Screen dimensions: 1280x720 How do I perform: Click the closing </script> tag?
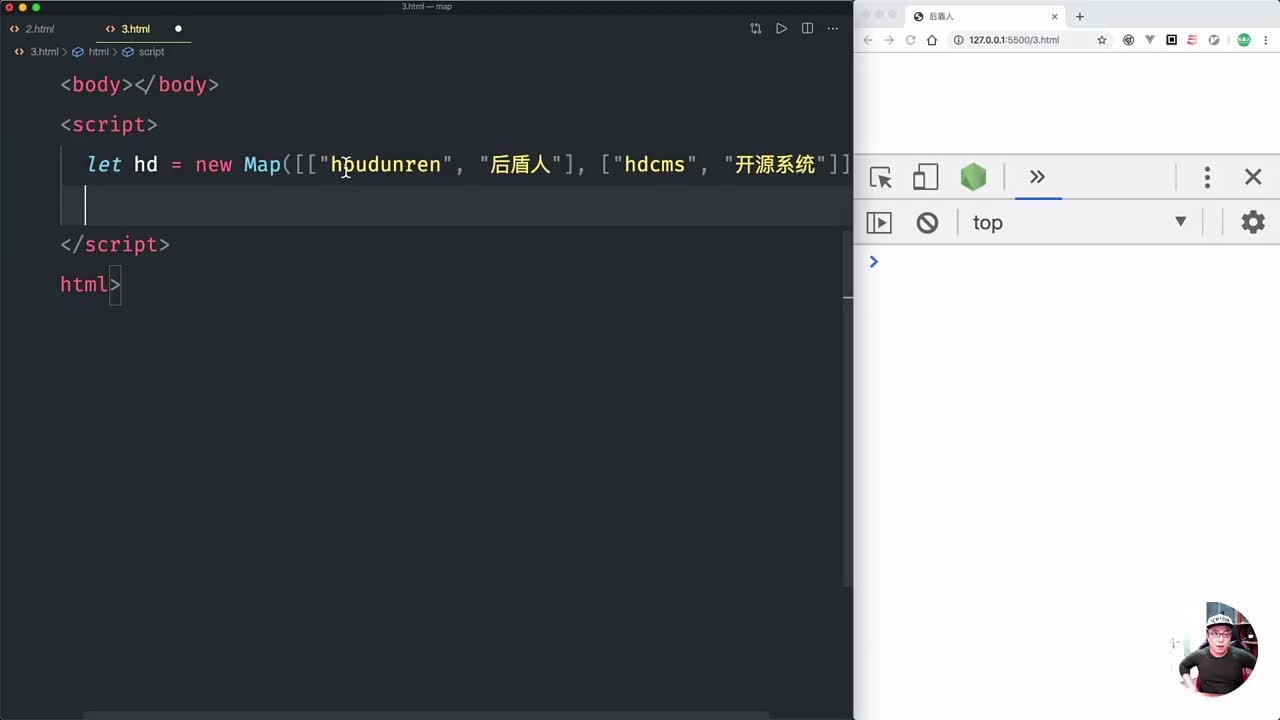coord(115,244)
